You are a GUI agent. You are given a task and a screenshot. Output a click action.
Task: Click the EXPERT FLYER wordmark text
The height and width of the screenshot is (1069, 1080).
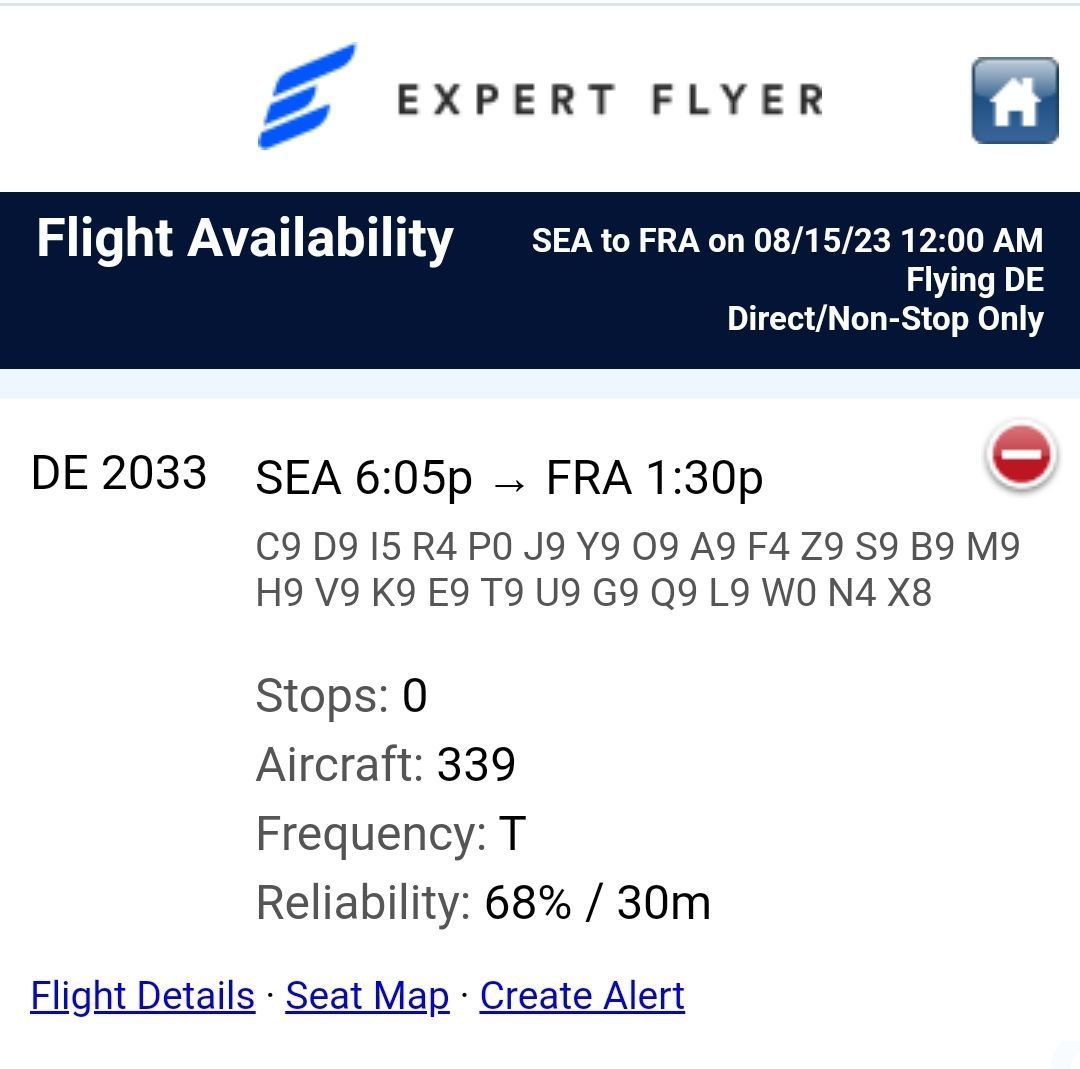[x=610, y=99]
